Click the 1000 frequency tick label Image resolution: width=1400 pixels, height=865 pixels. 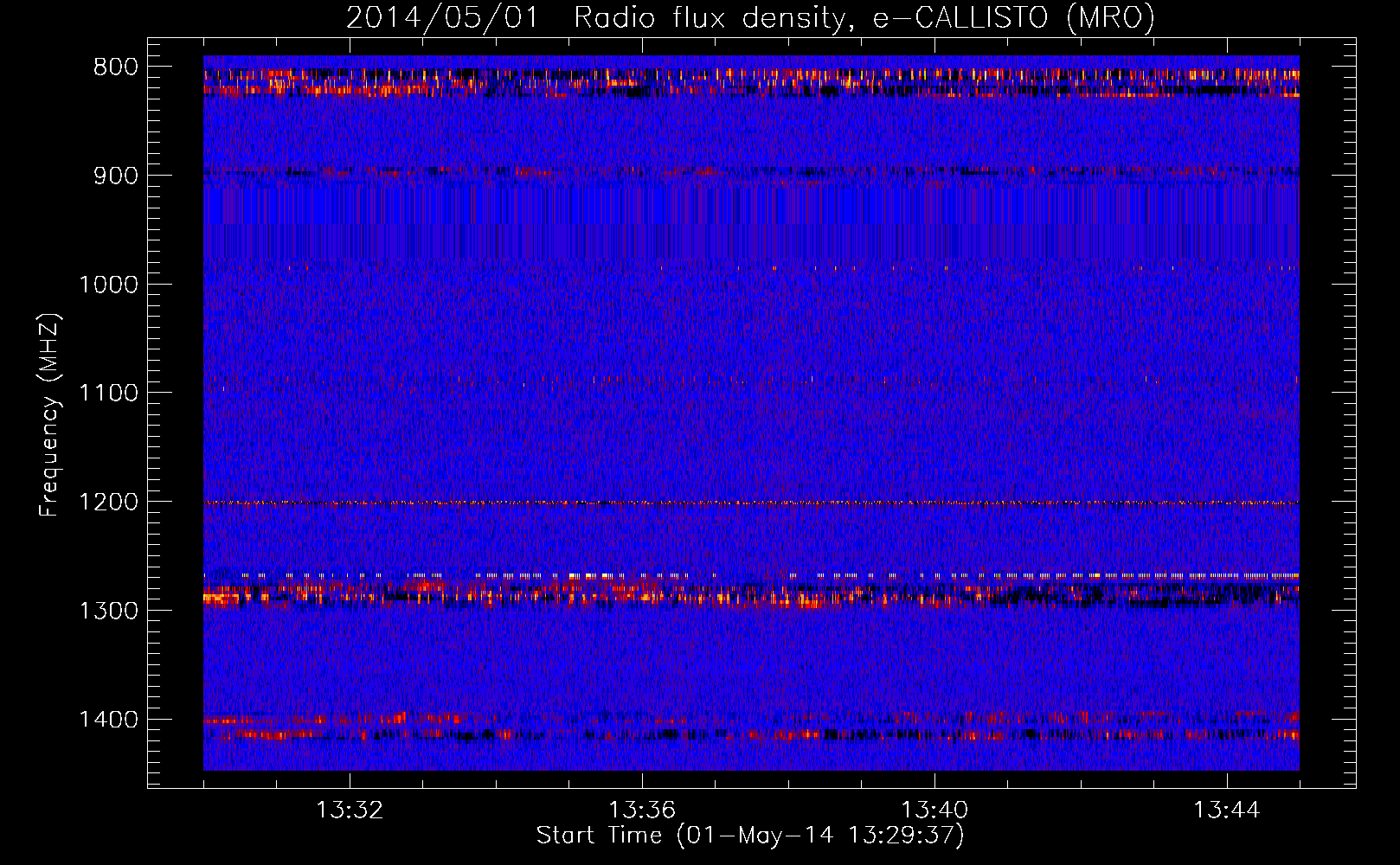pyautogui.click(x=108, y=285)
